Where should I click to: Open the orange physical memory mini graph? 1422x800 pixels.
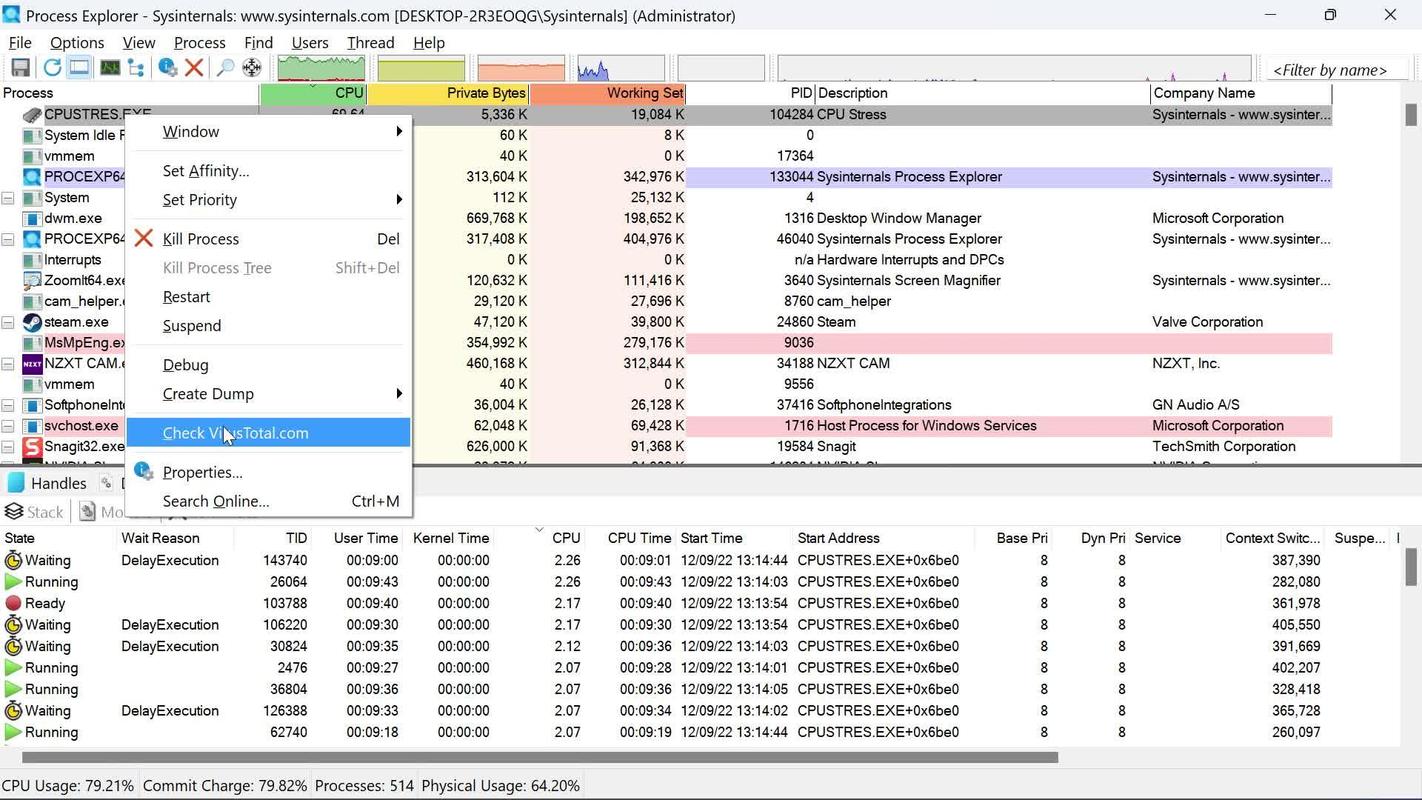tap(521, 68)
